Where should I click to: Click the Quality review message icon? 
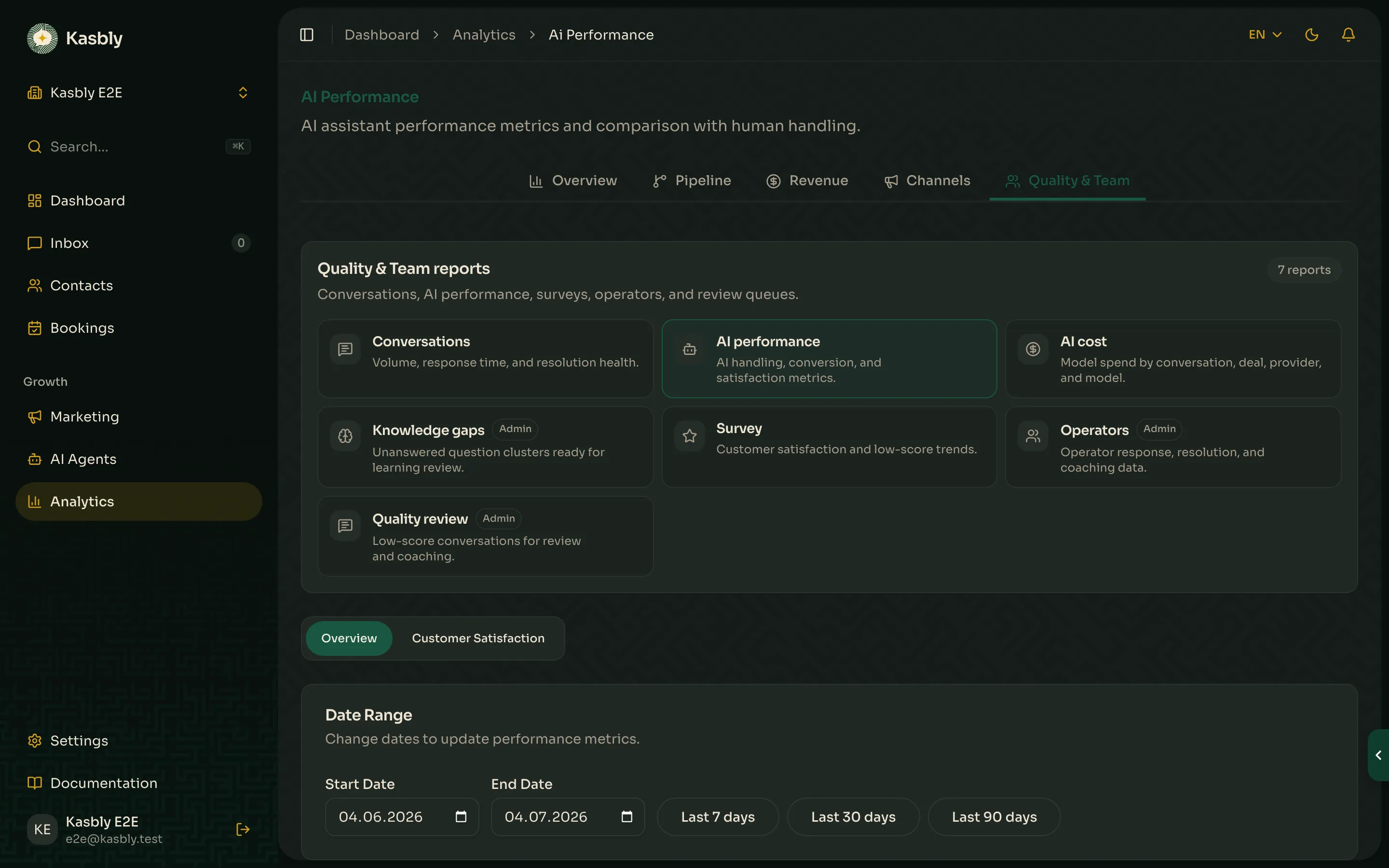345,525
